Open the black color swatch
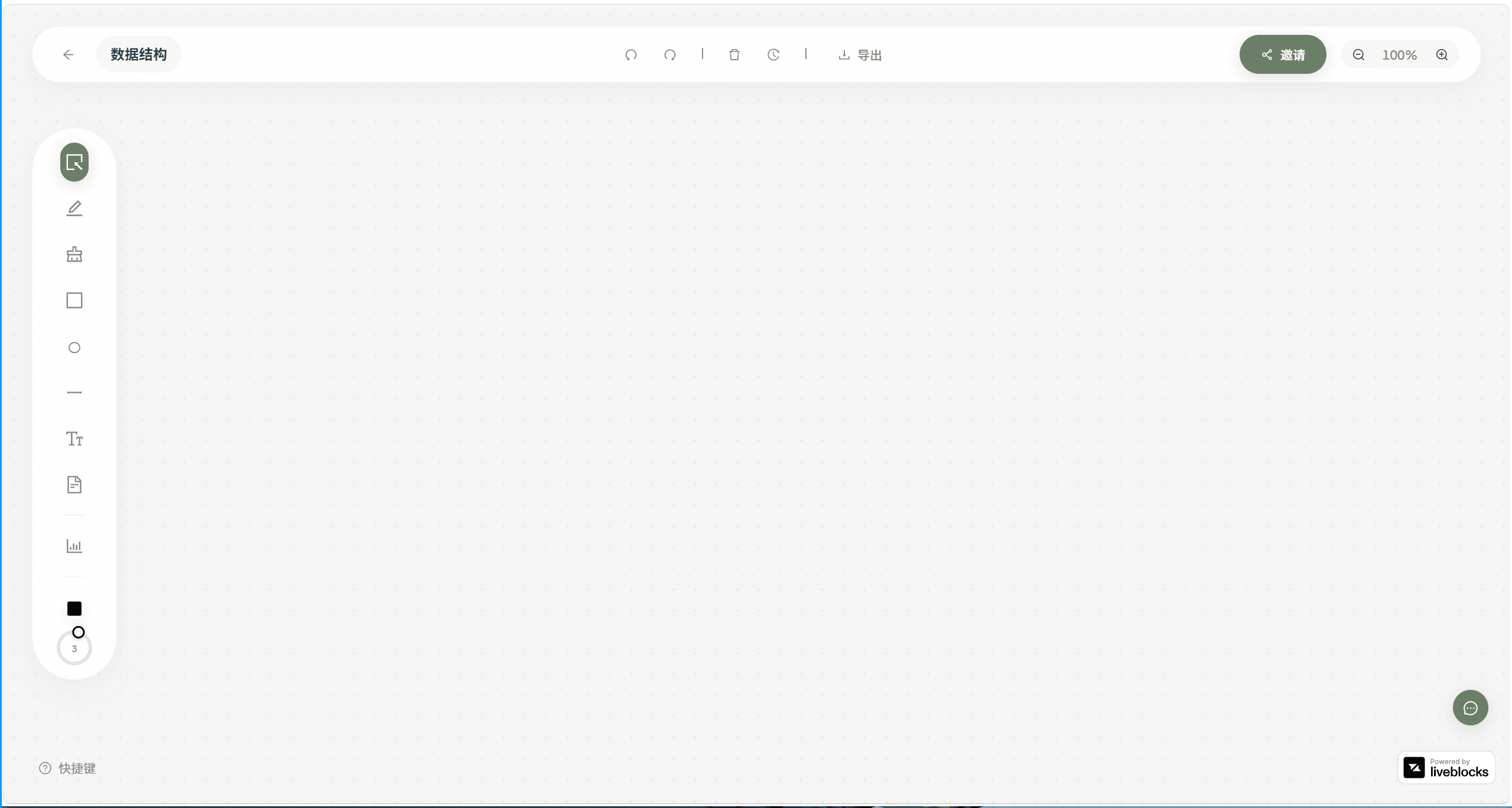 click(x=74, y=608)
